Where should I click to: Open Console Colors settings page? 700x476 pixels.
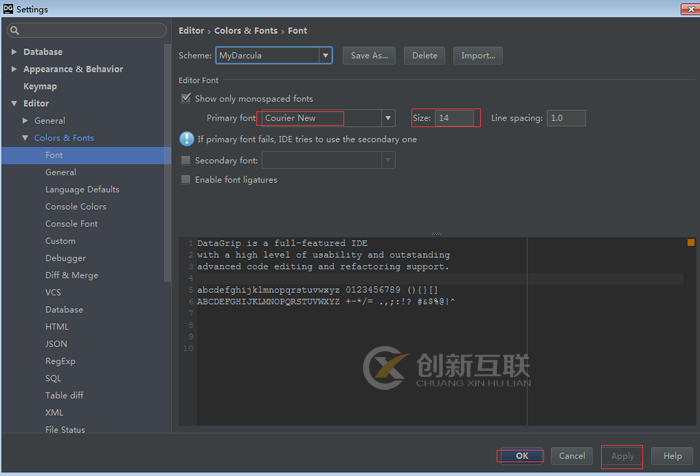[x=76, y=206]
